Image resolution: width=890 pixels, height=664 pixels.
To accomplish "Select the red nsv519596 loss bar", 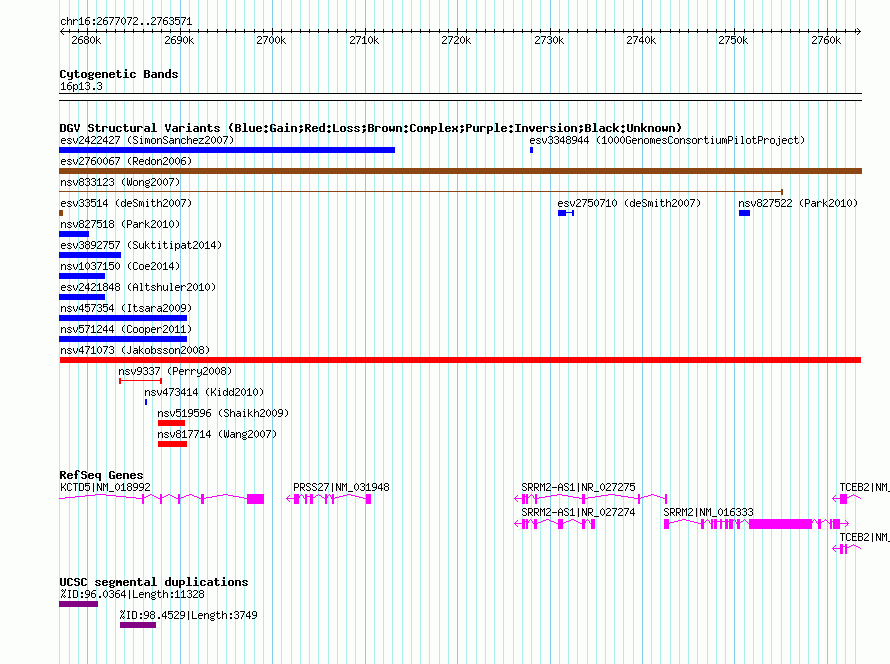I will (x=171, y=423).
